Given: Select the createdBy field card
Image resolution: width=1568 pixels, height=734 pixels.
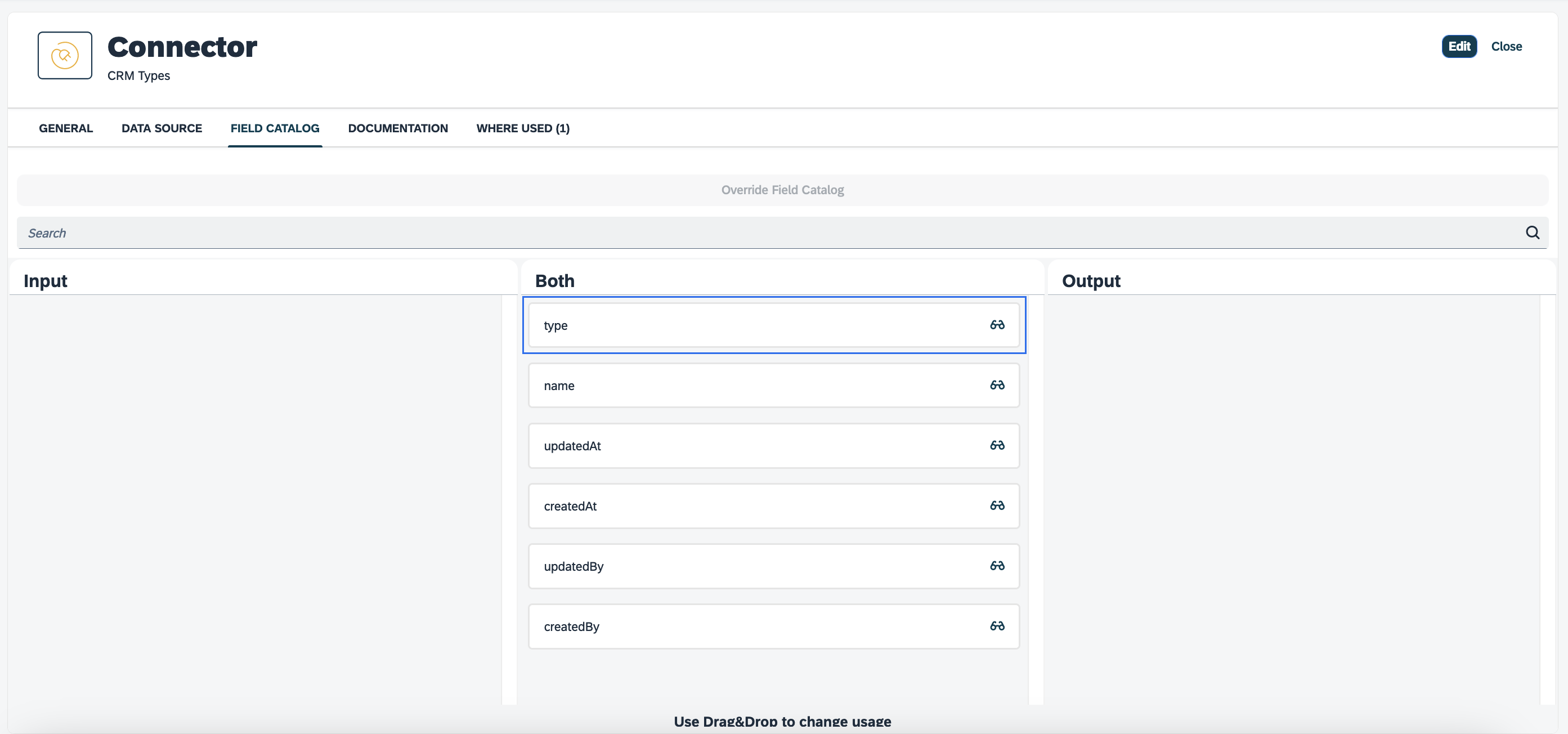Looking at the screenshot, I should click(x=774, y=626).
